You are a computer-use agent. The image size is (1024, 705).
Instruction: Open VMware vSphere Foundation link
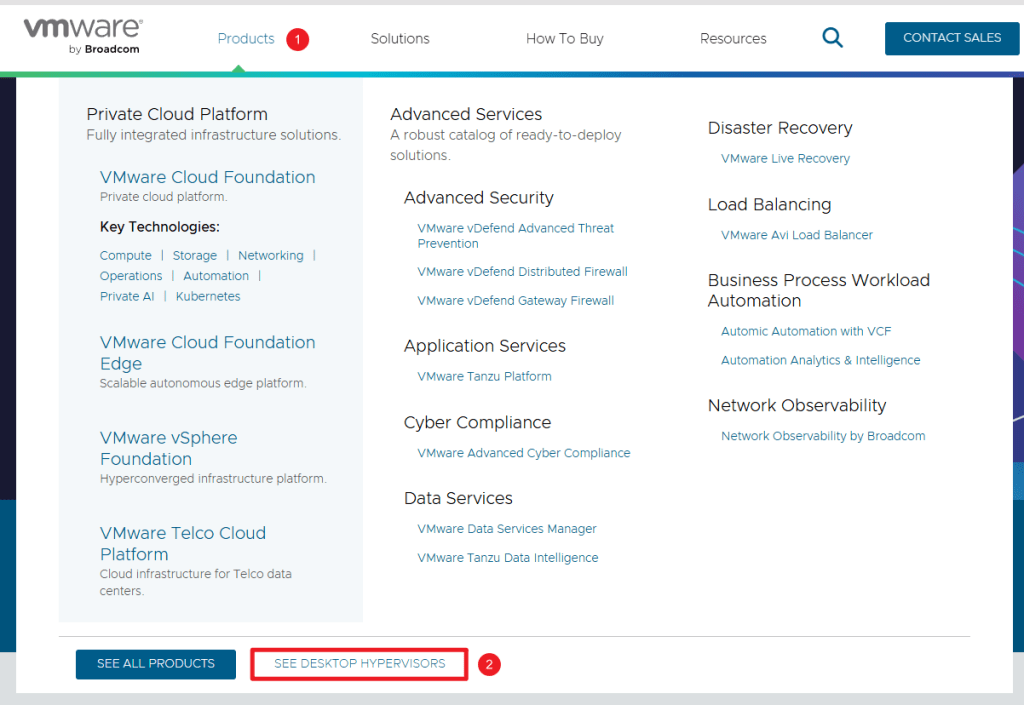pyautogui.click(x=168, y=448)
